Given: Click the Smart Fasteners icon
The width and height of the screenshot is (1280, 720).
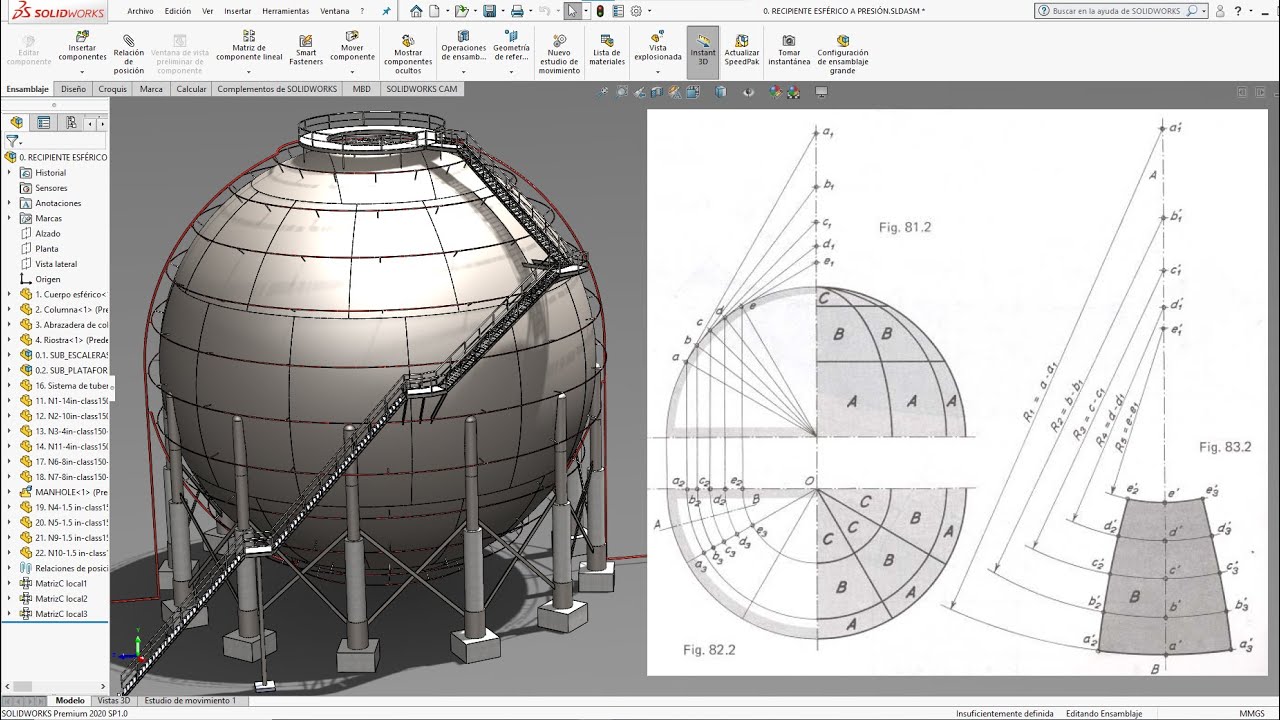Looking at the screenshot, I should [306, 50].
